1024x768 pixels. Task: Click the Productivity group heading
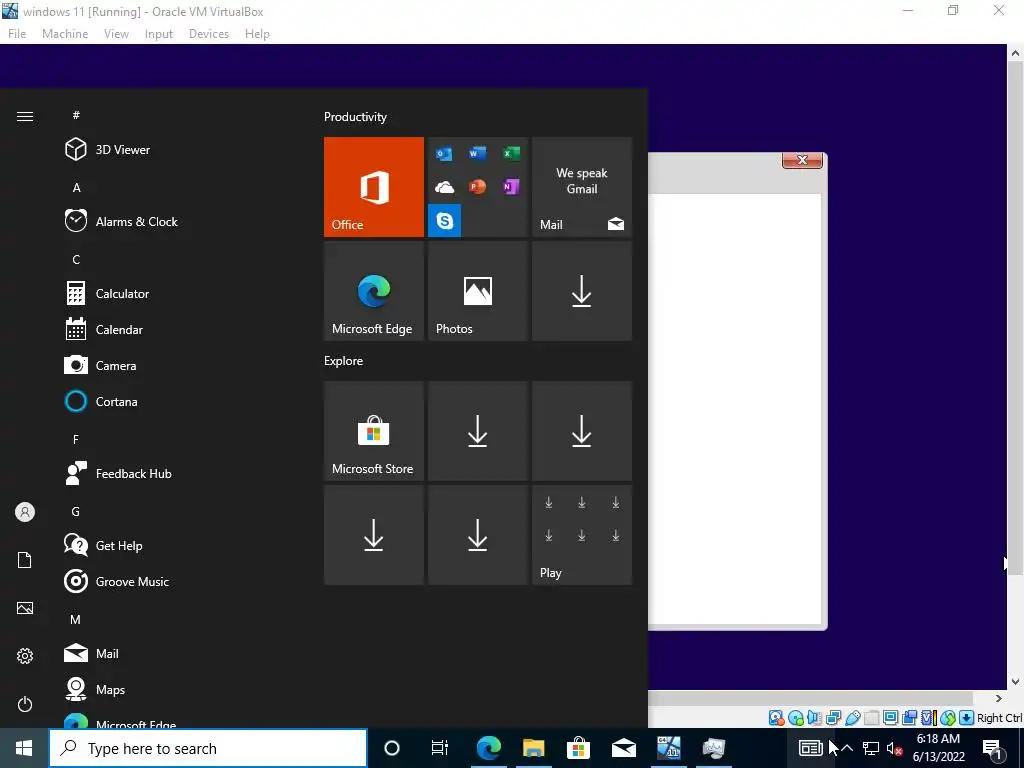click(x=355, y=117)
